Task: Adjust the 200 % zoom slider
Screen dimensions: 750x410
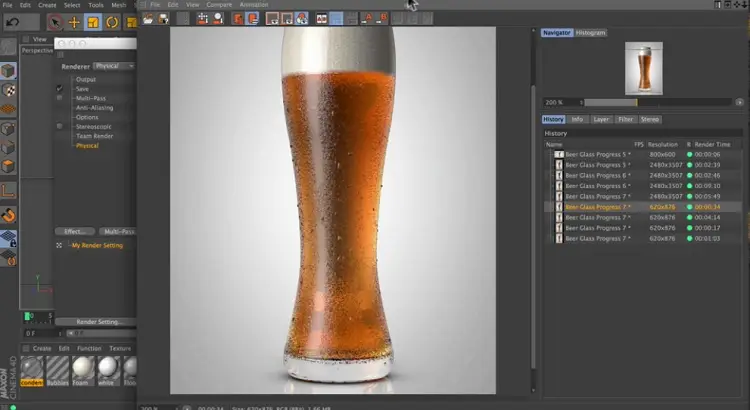Action: coord(657,102)
